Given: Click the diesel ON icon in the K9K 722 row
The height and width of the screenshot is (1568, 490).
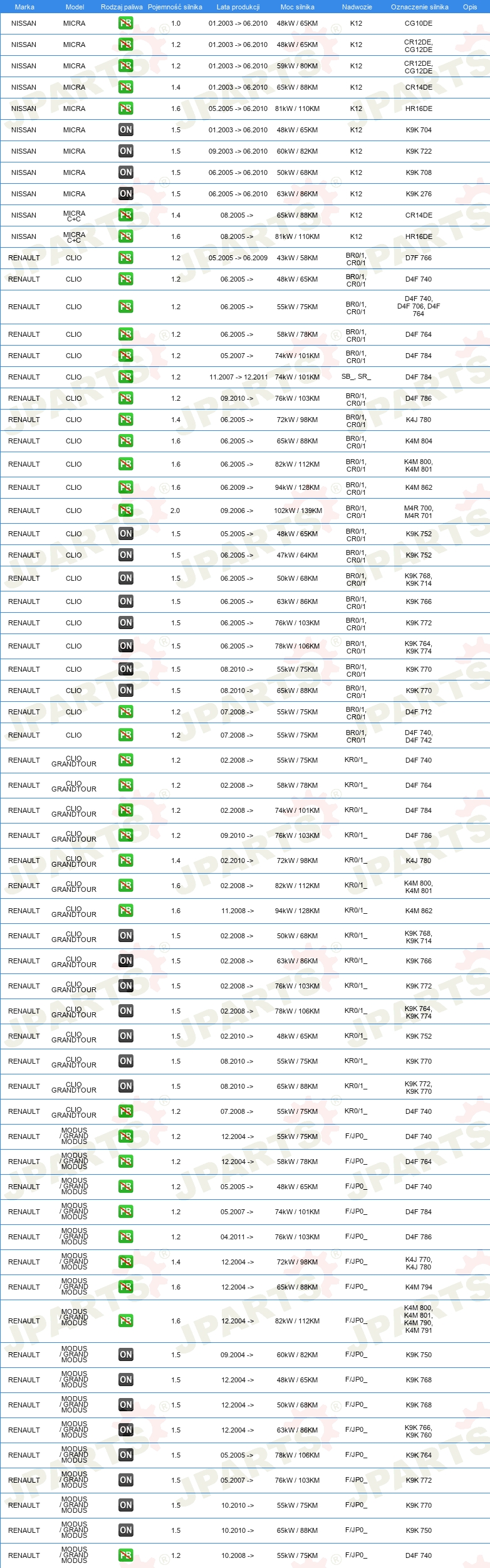Looking at the screenshot, I should click(x=126, y=151).
